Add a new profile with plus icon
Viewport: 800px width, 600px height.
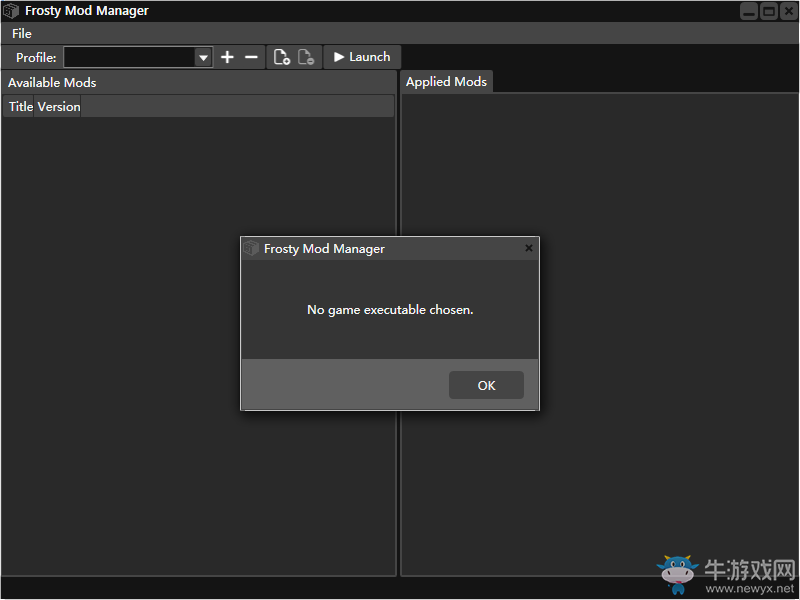[x=228, y=57]
